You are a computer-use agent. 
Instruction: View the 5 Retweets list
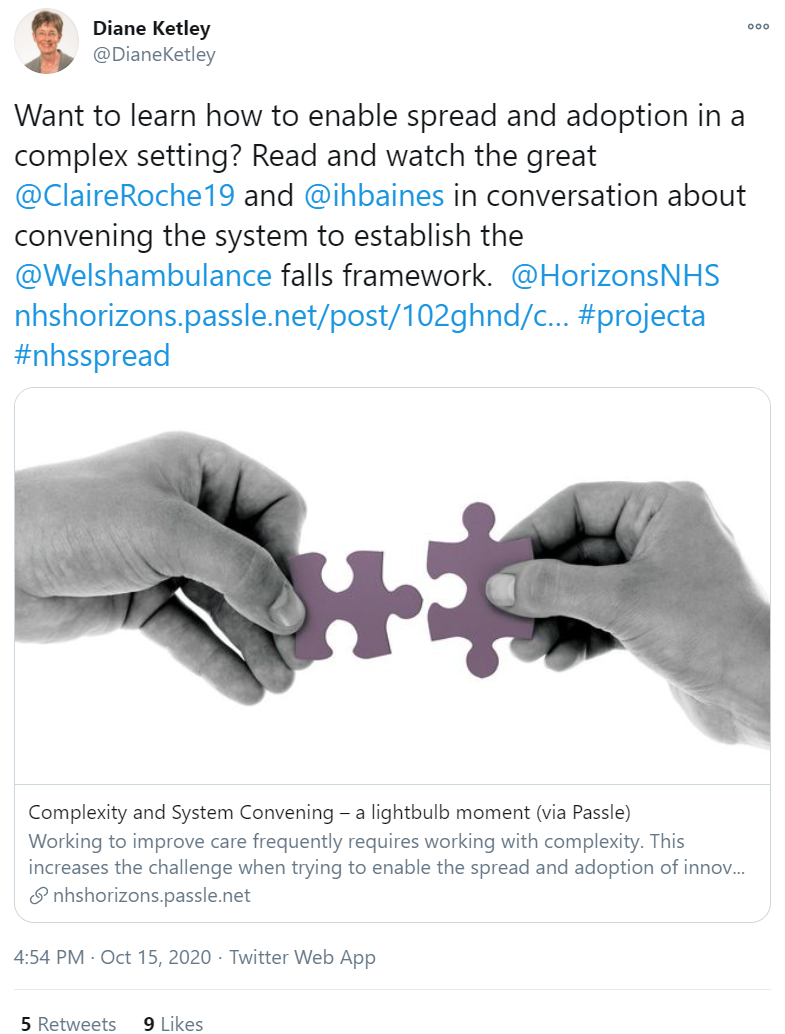(x=69, y=1023)
